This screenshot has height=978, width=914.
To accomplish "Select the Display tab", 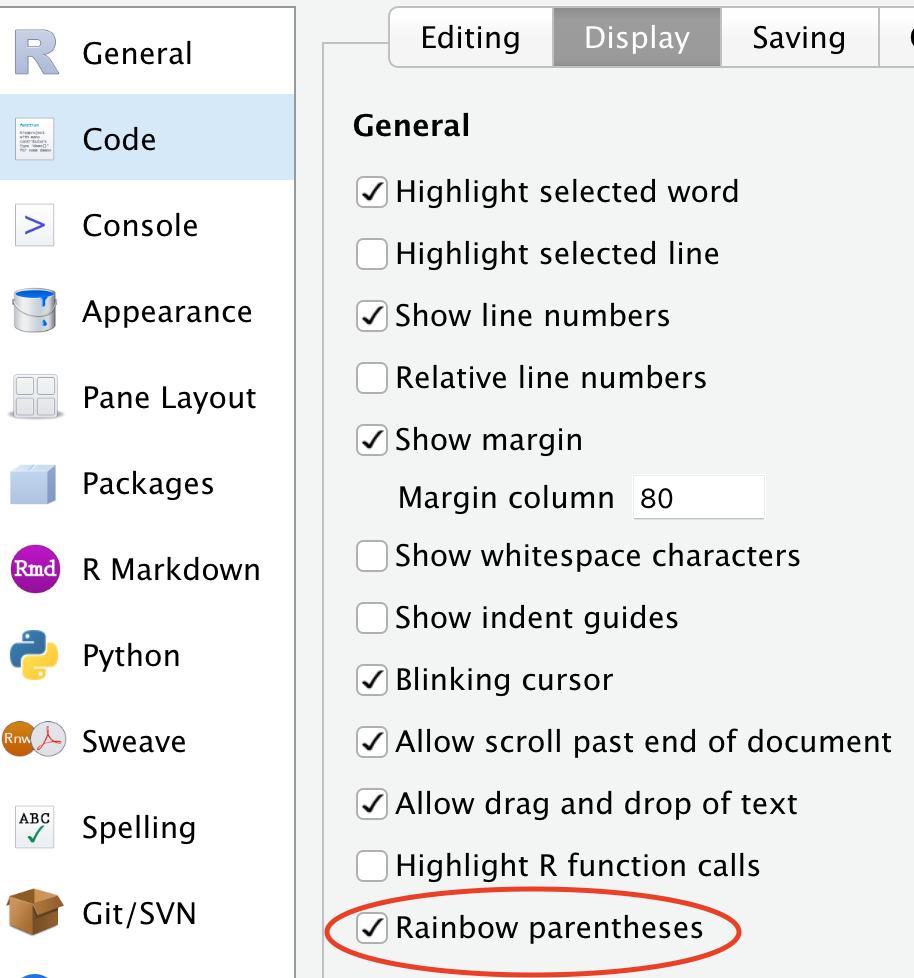I will 637,38.
